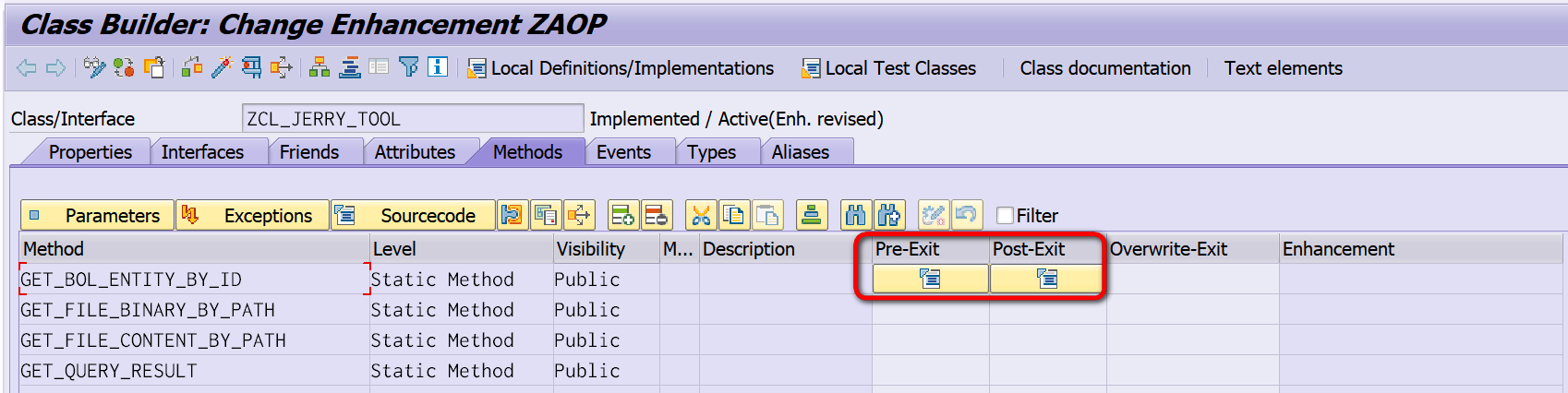The width and height of the screenshot is (1568, 393).
Task: Open Class documentation
Action: [x=1105, y=68]
